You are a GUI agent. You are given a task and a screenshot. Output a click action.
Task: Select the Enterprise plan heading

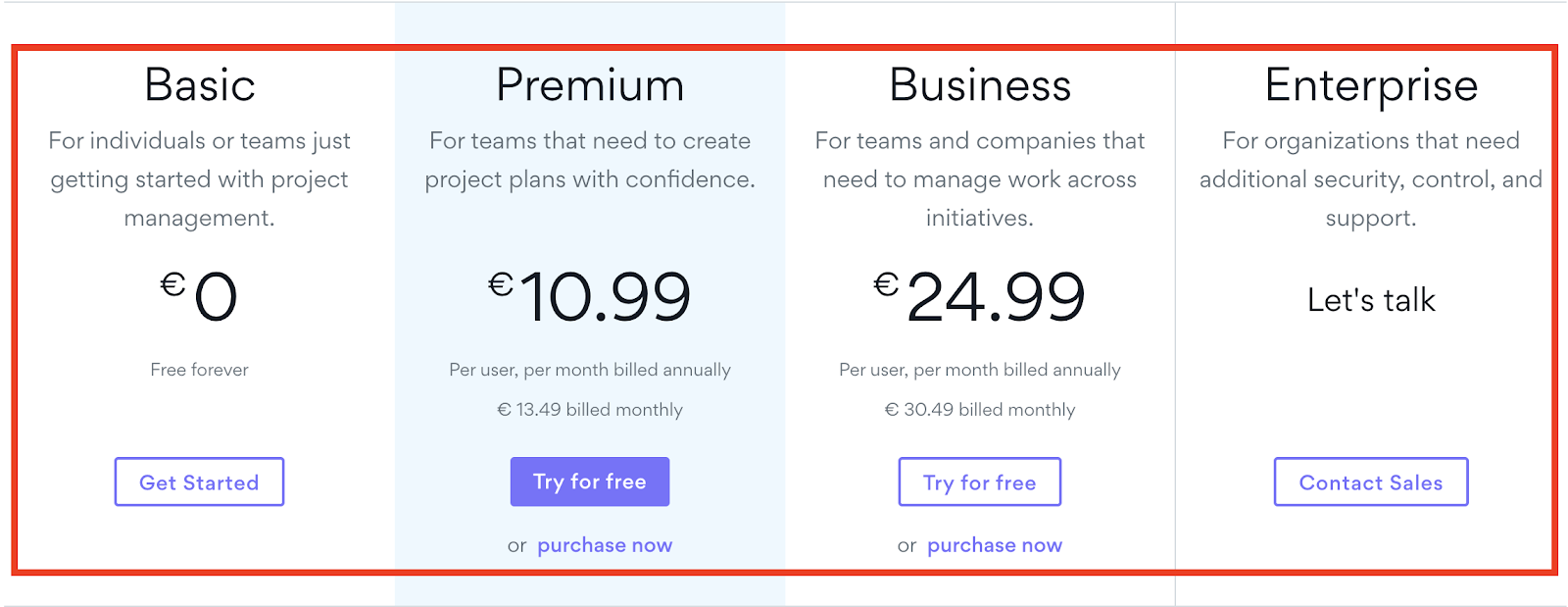(1371, 86)
